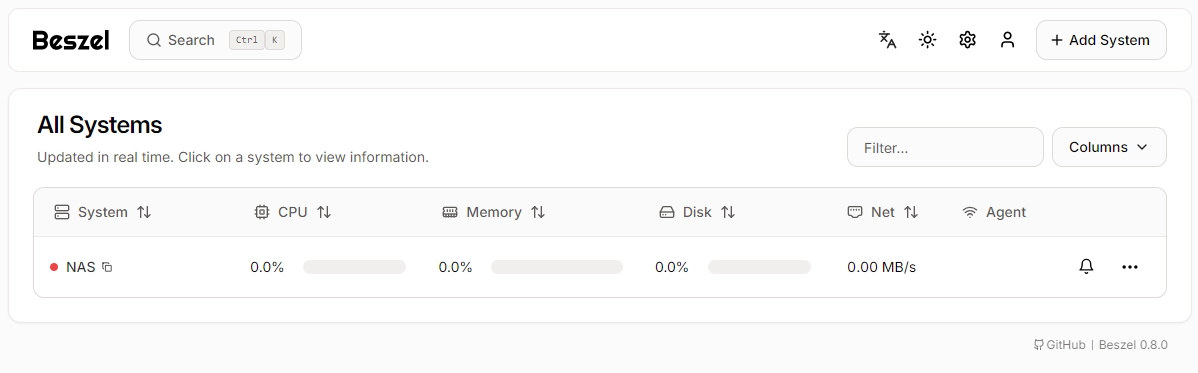Toggle the light/dark theme sun icon
This screenshot has width=1198, height=373.
coord(928,40)
